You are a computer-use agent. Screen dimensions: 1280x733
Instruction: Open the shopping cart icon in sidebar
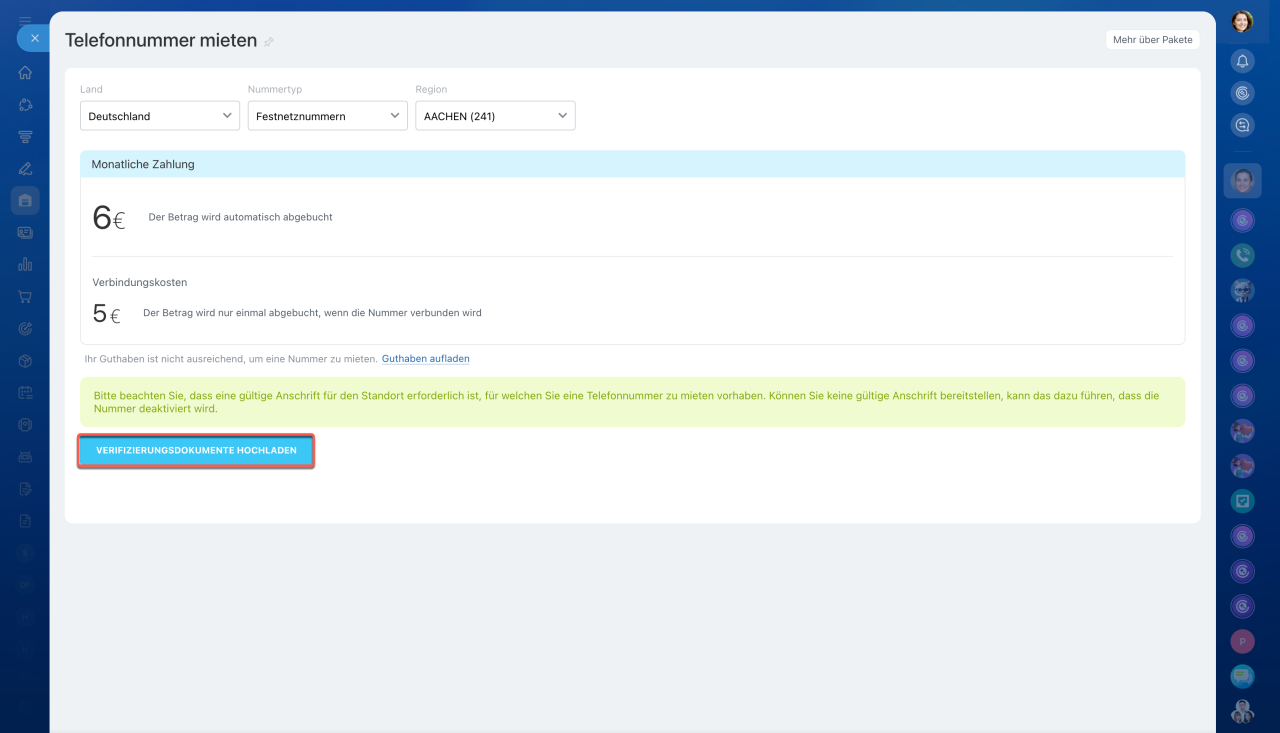(x=25, y=297)
